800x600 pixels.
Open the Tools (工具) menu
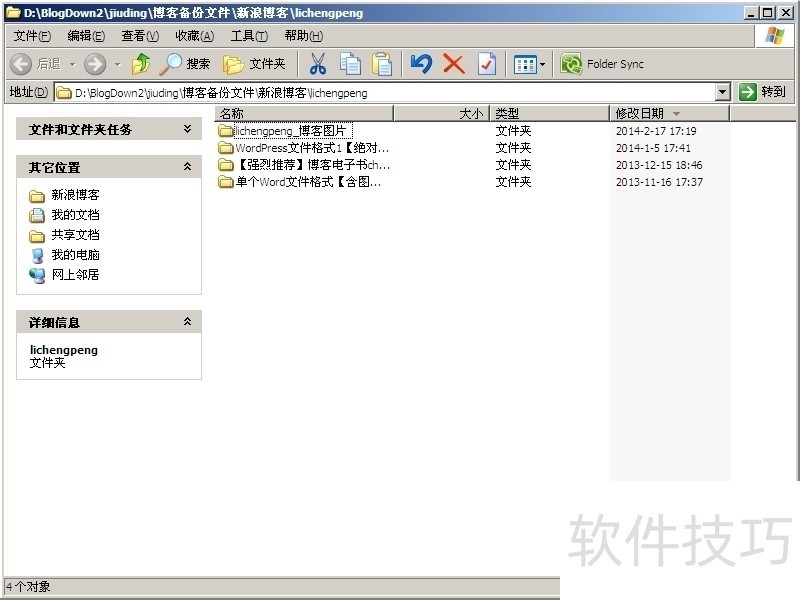point(248,36)
